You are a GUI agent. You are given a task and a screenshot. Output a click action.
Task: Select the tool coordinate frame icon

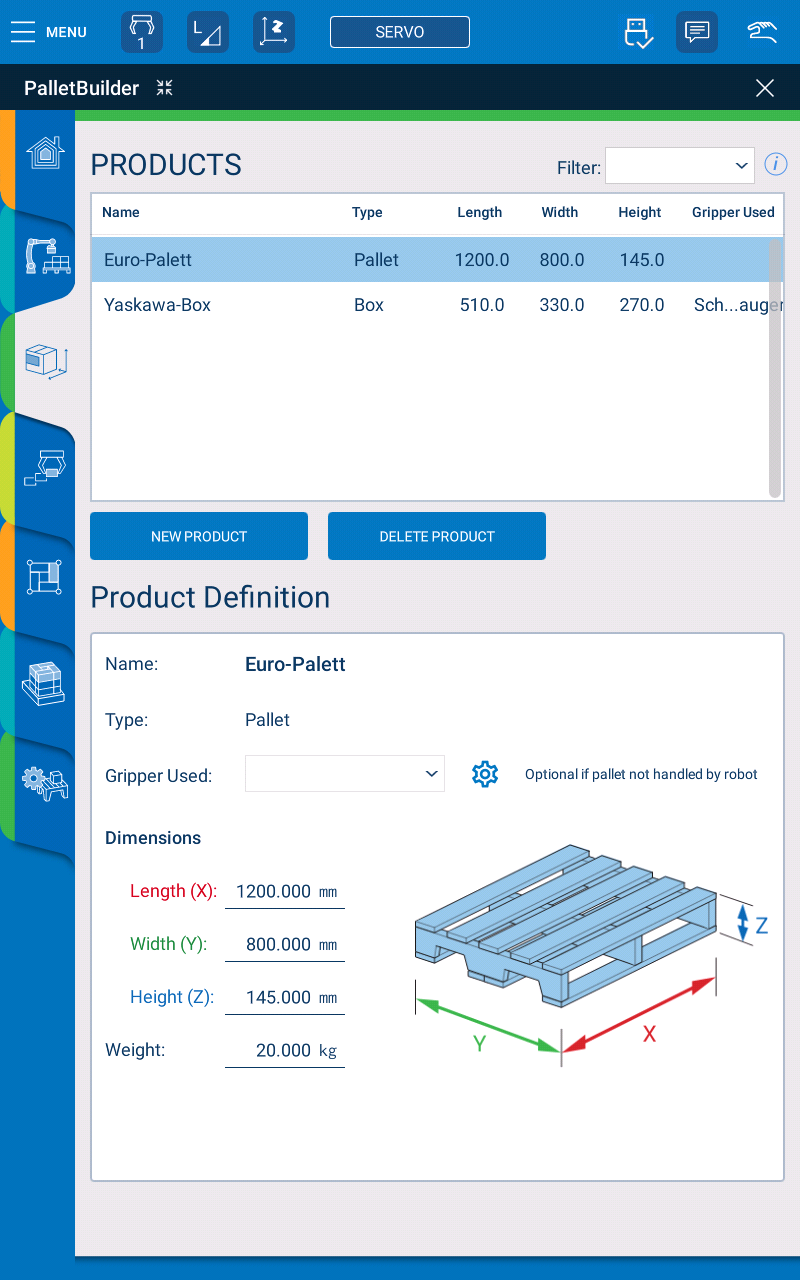[x=274, y=32]
